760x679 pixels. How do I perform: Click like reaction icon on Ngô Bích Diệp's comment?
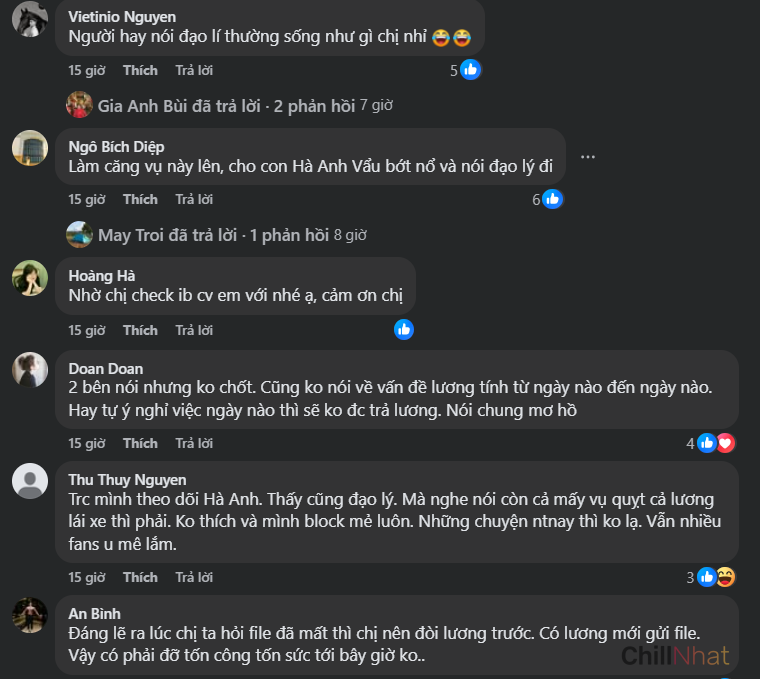coord(552,199)
